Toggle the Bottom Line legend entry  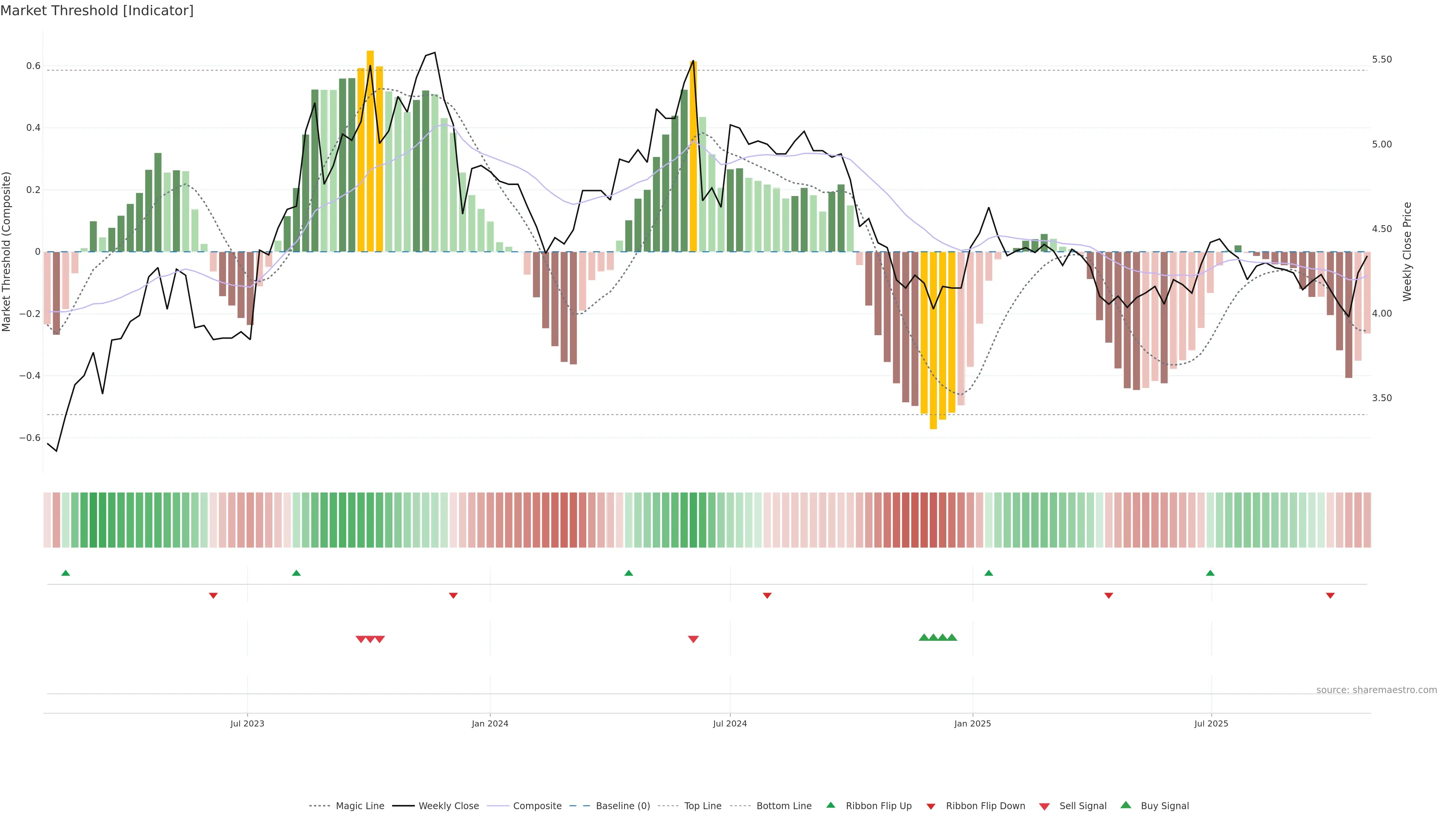tap(783, 806)
